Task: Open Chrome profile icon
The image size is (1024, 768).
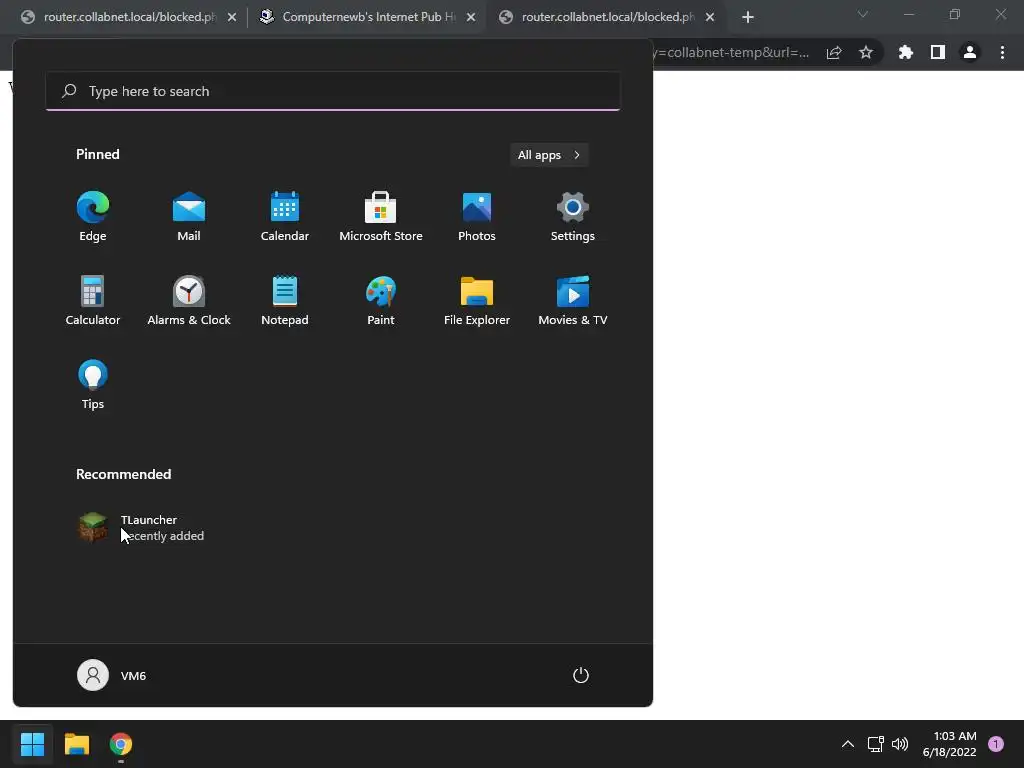Action: (970, 52)
